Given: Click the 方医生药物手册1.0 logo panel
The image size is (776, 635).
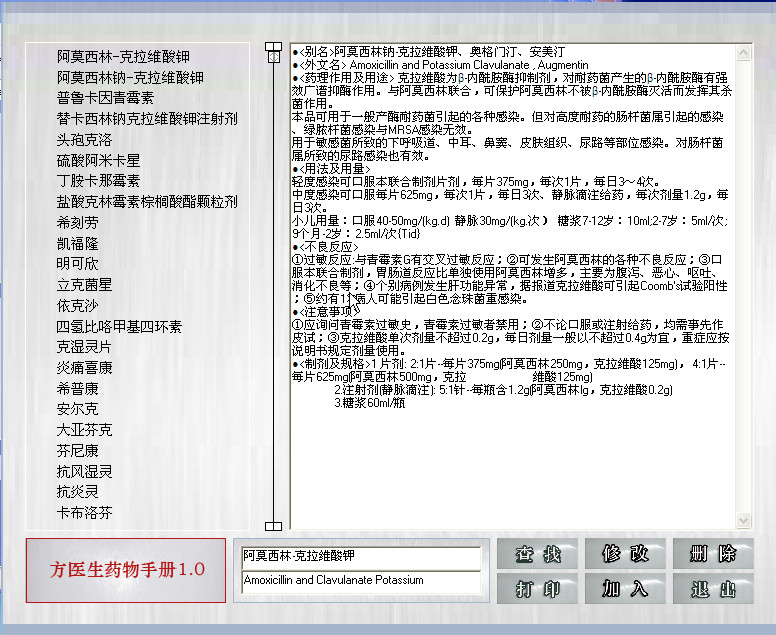Looking at the screenshot, I should point(126,570).
